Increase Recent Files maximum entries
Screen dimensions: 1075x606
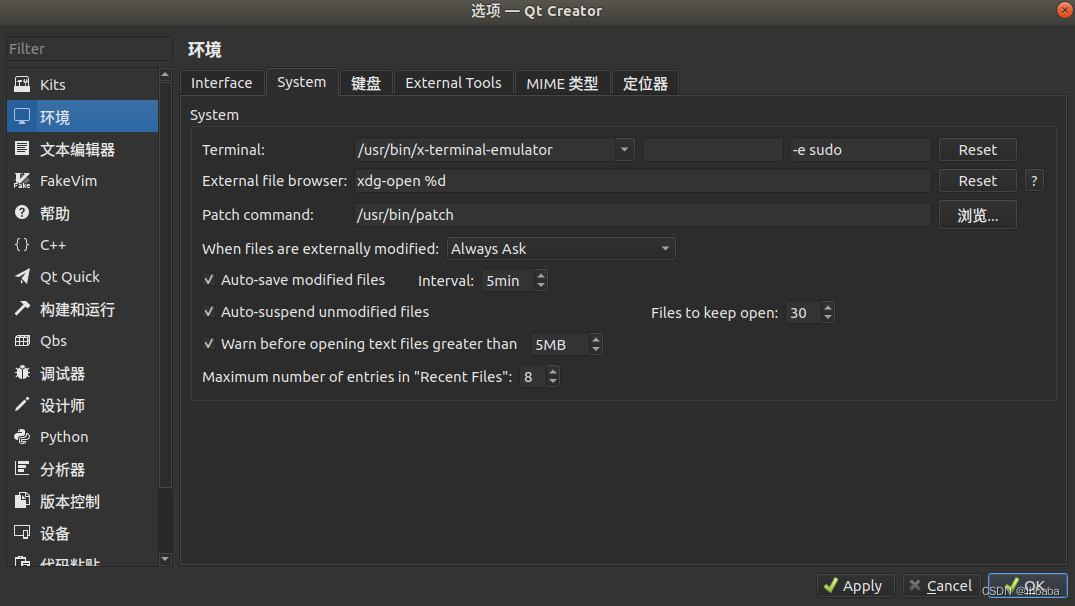coord(553,372)
